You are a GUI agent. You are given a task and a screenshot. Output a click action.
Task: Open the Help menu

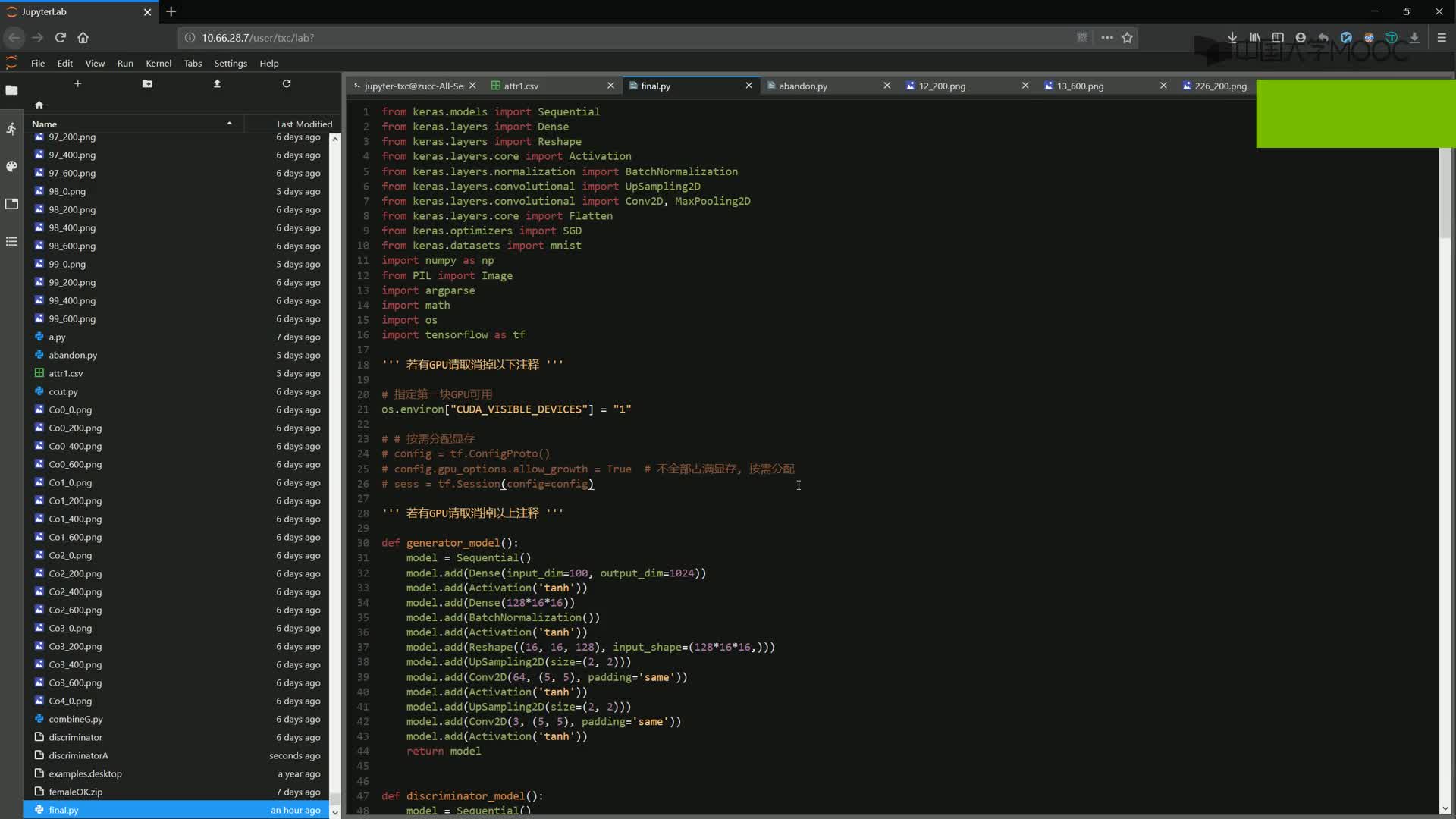[269, 64]
